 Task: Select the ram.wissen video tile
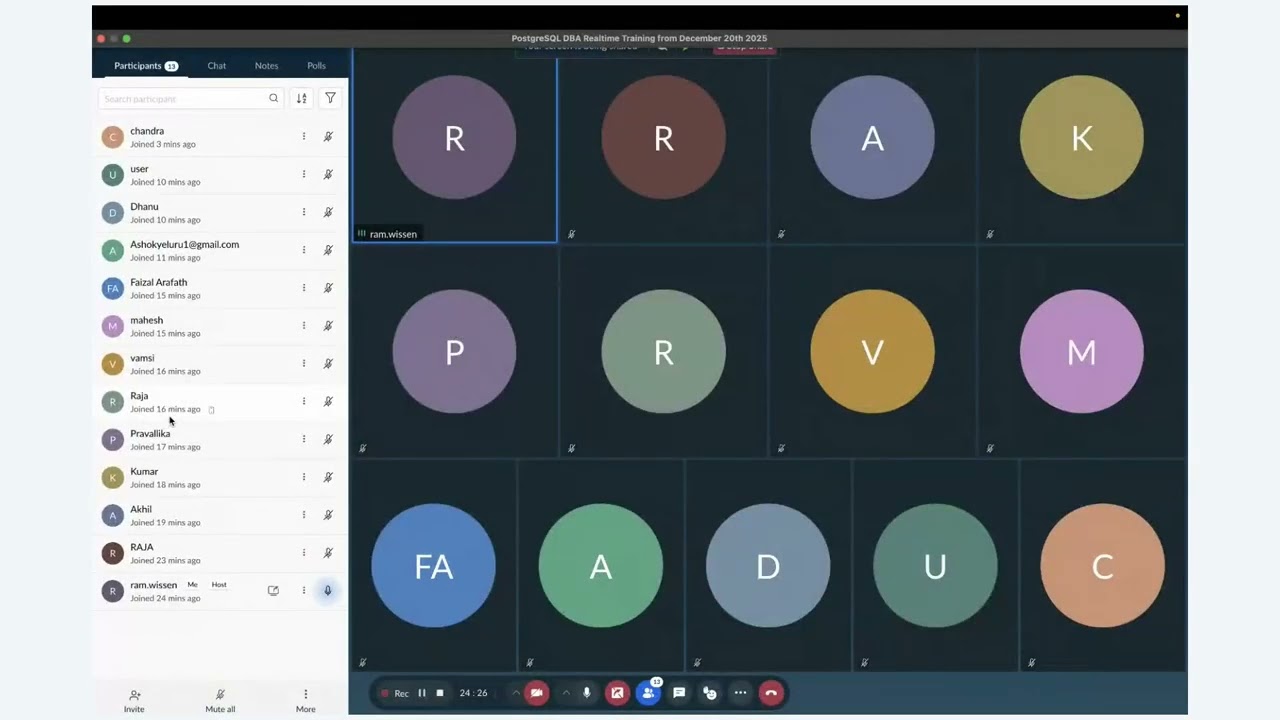pyautogui.click(x=455, y=147)
